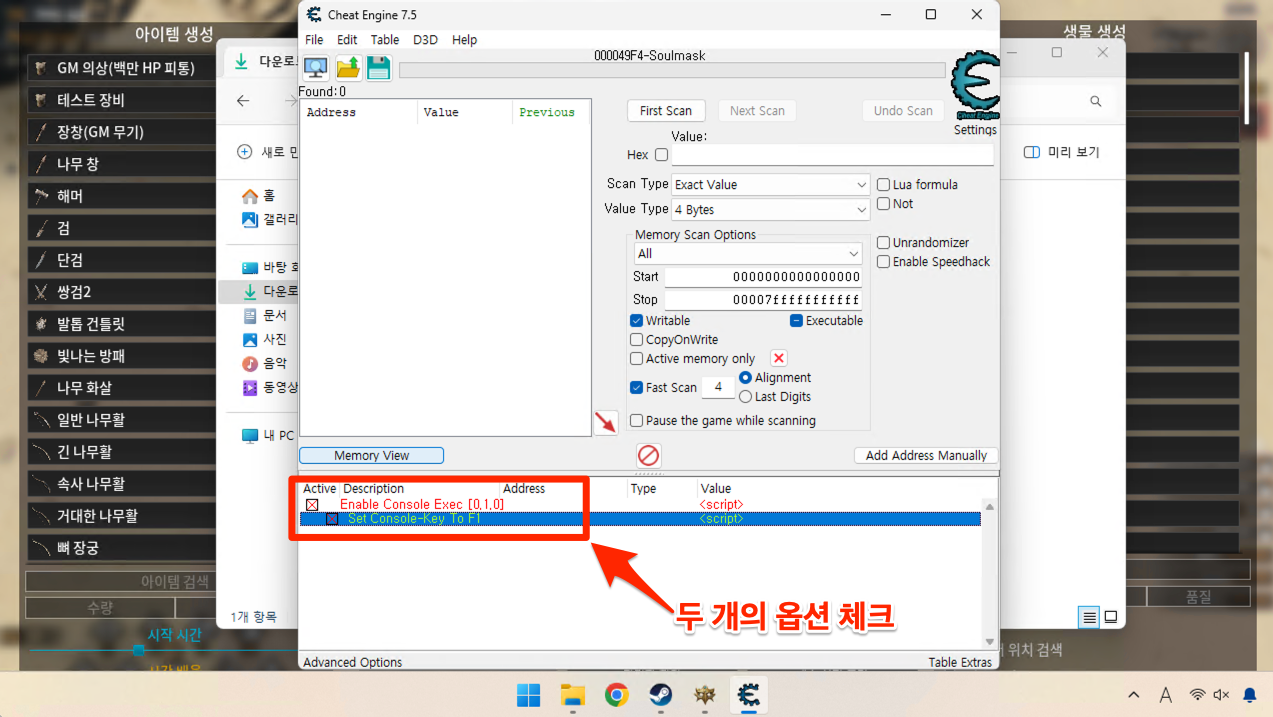
Task: Click the 새로 만들기 plus icon in Explorer
Action: 244,152
